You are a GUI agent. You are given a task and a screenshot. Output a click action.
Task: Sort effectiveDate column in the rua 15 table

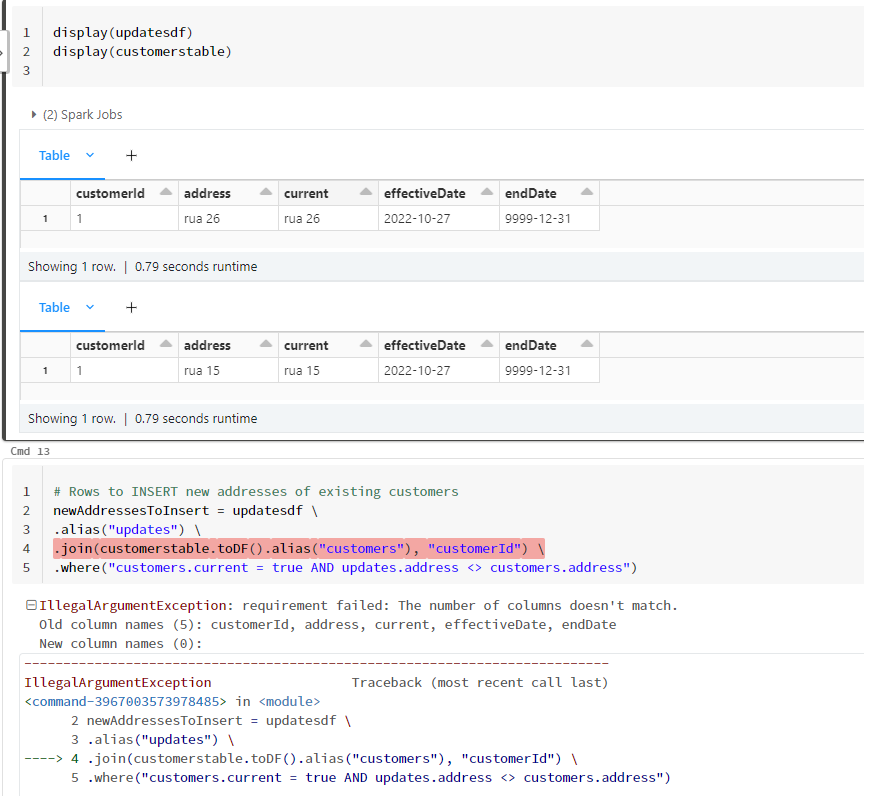tap(486, 345)
